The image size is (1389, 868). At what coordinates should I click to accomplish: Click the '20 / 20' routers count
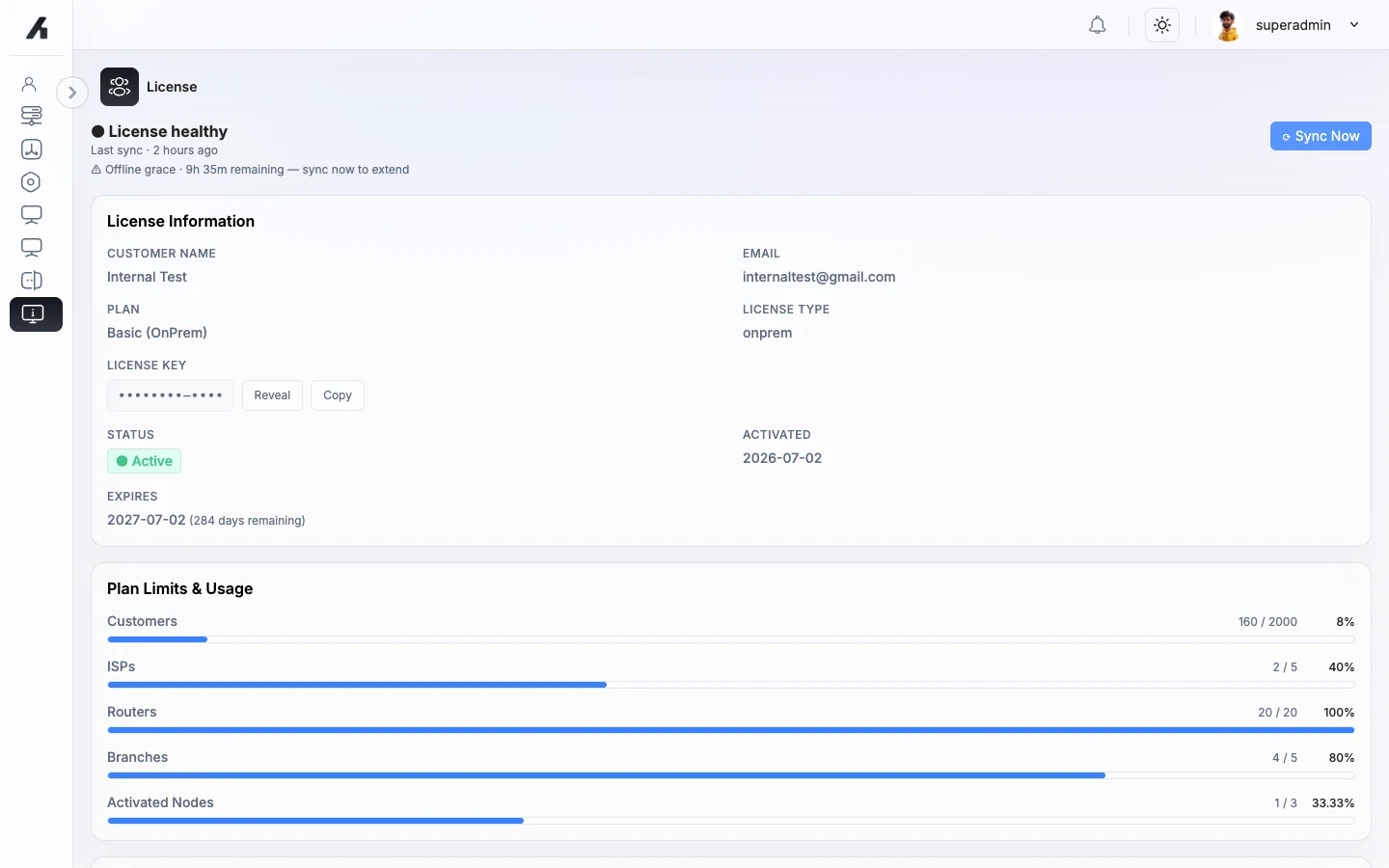tap(1277, 713)
